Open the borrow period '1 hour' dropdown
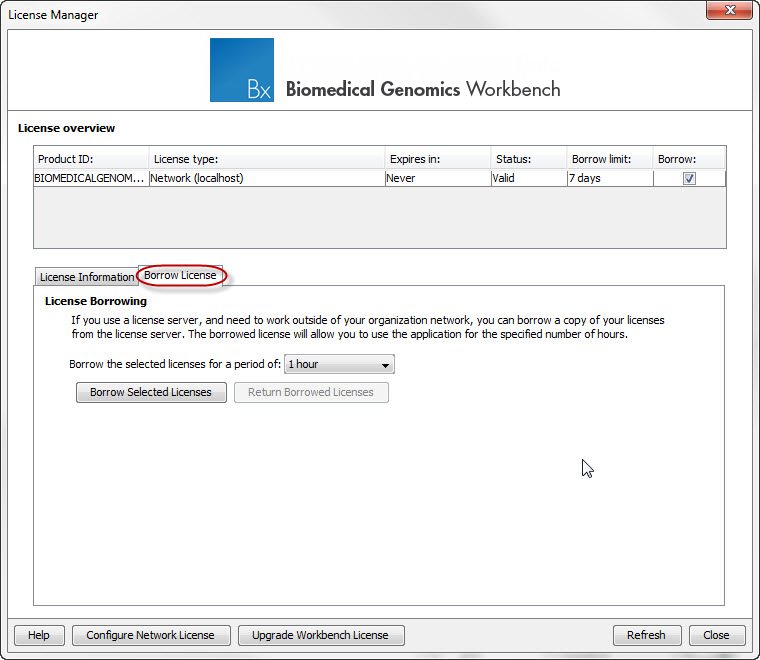 click(339, 365)
